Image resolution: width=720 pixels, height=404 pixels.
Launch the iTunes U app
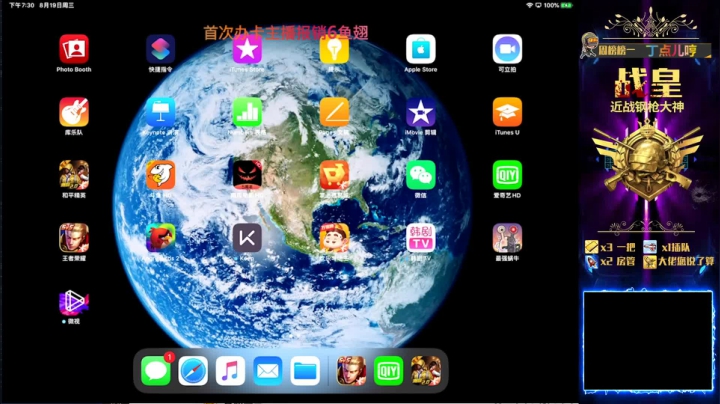tap(507, 112)
